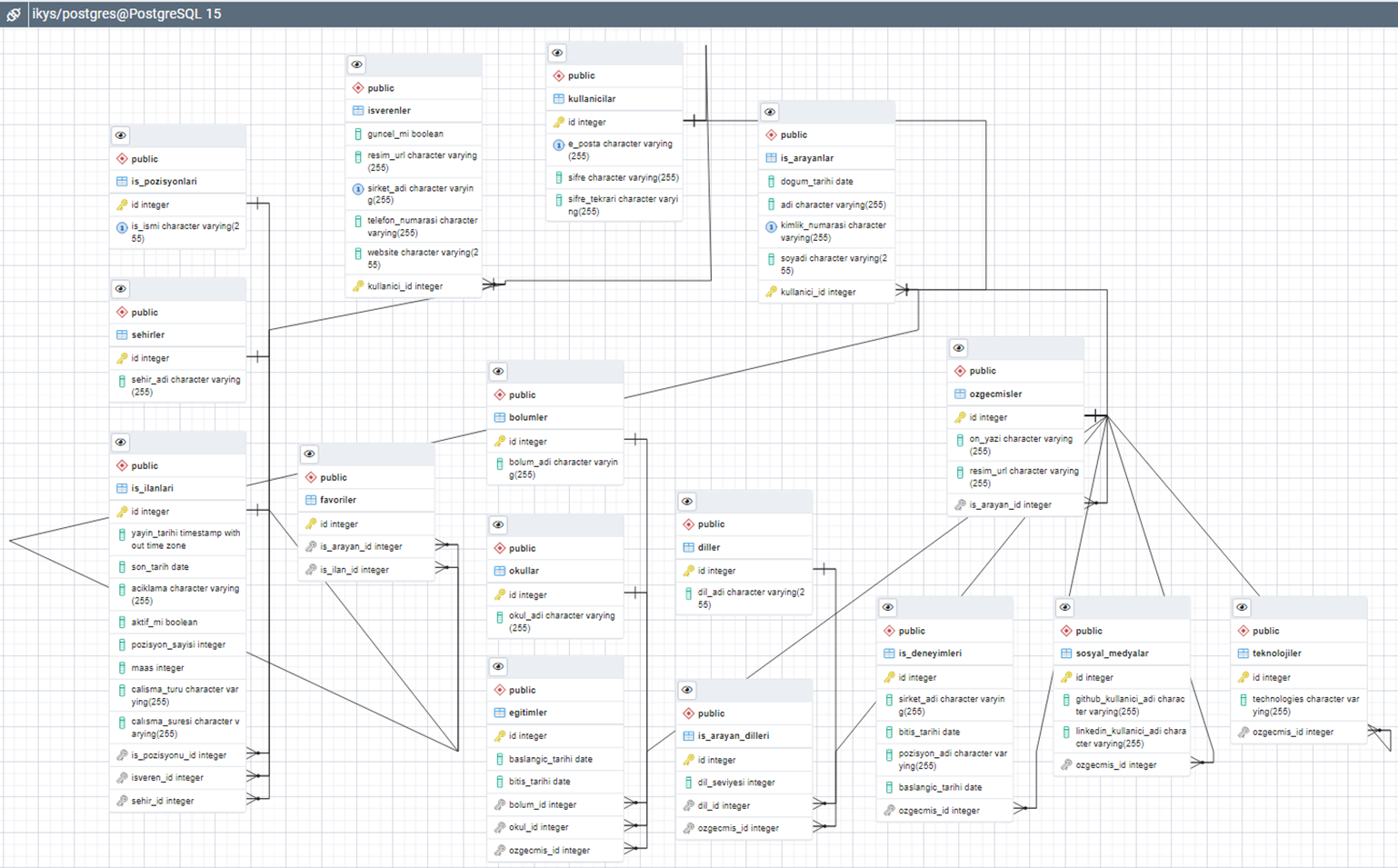
Task: Toggle eye icon on teknolojiler table
Action: tap(1243, 608)
